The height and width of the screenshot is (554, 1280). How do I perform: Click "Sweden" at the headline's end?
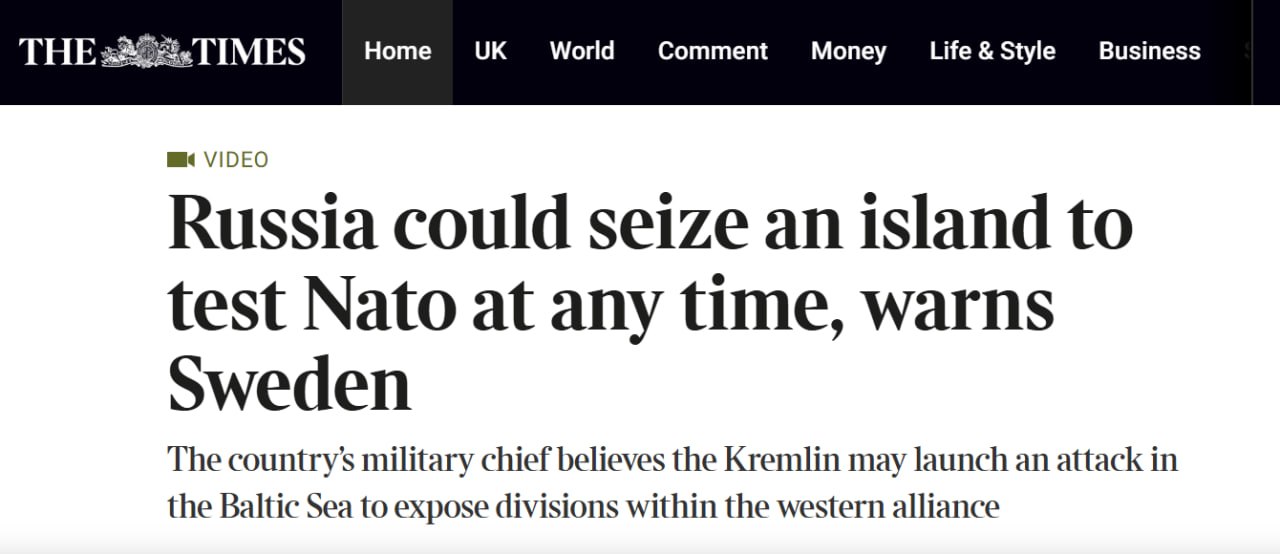coord(290,384)
